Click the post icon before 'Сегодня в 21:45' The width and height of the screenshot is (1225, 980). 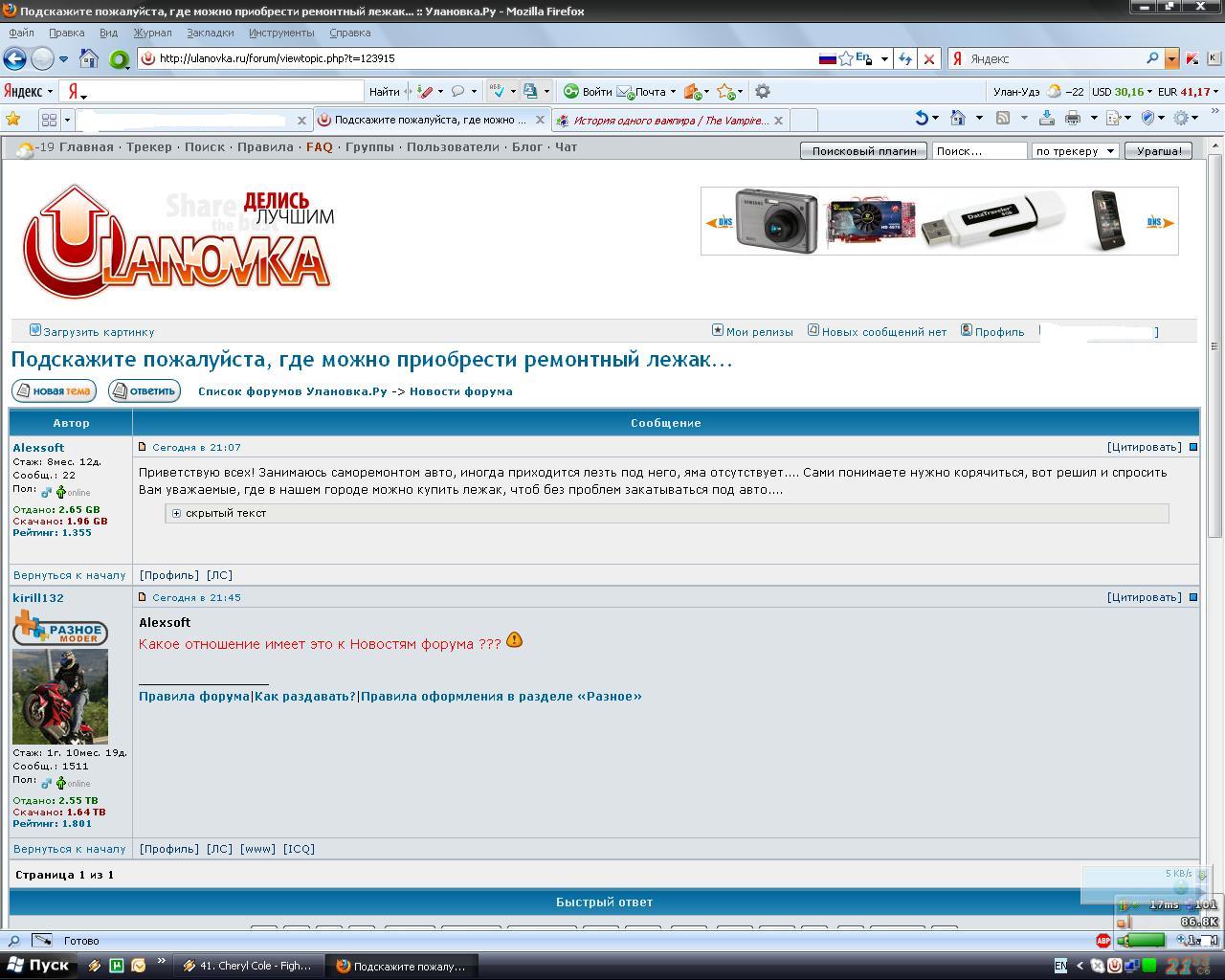143,597
